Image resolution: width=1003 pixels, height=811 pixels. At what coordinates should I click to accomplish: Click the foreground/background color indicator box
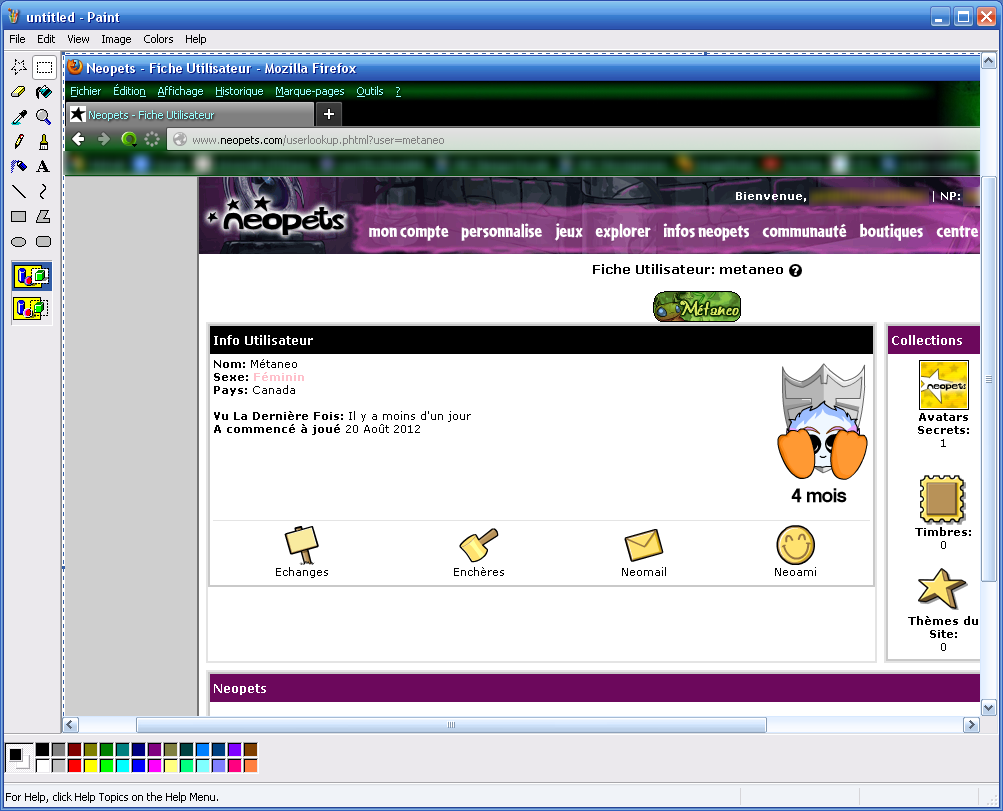(x=19, y=757)
